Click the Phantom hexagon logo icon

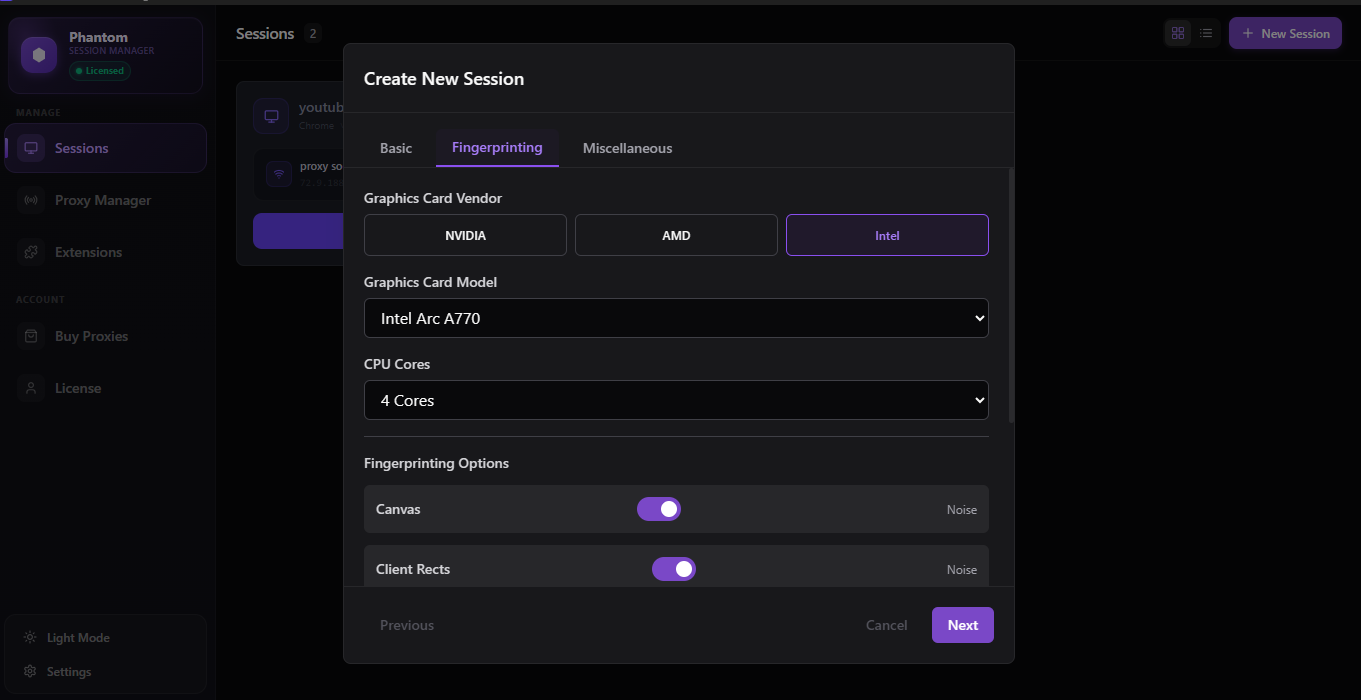[39, 55]
